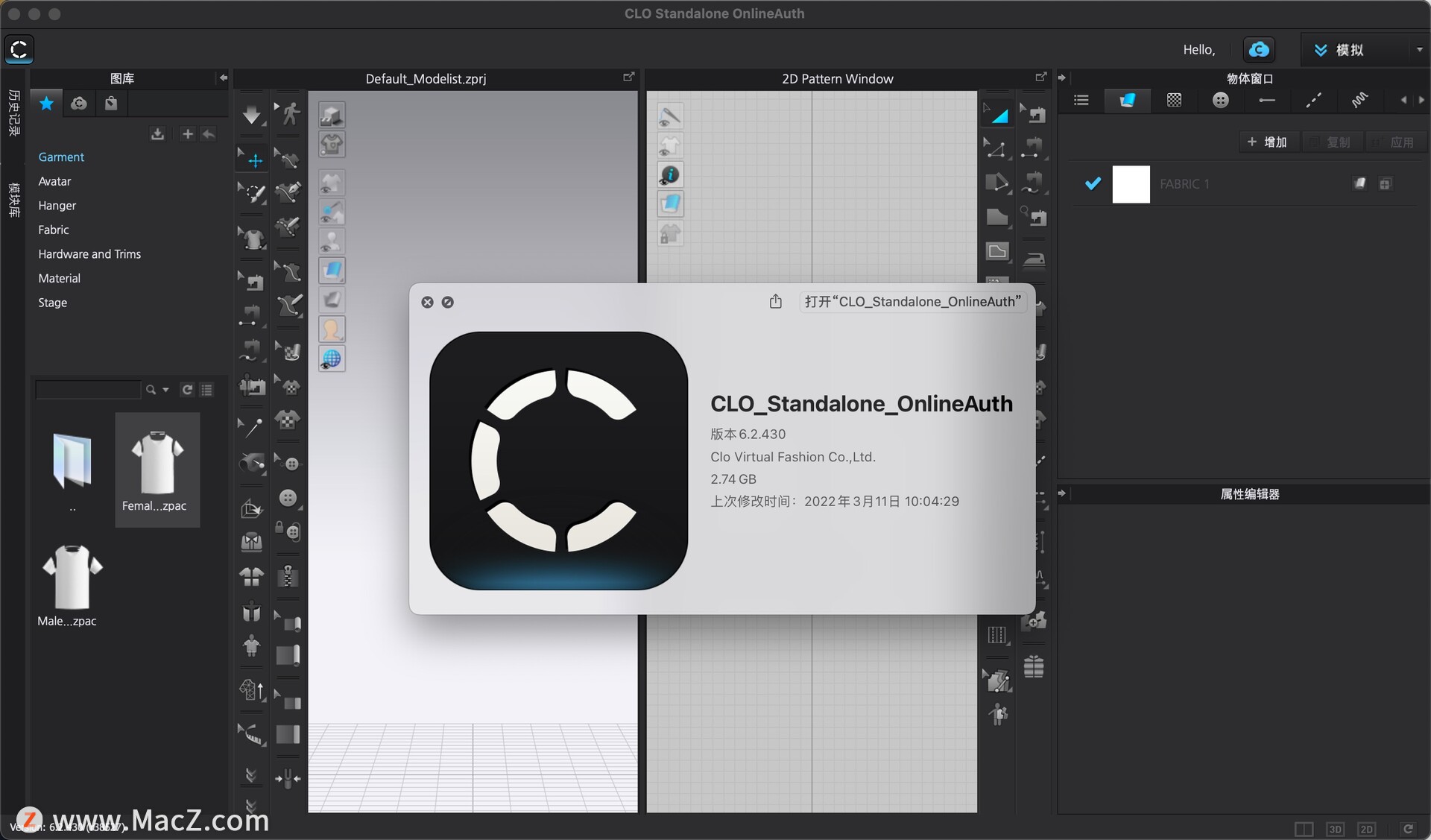Toggle seamline visibility in 2D window

pos(670,116)
